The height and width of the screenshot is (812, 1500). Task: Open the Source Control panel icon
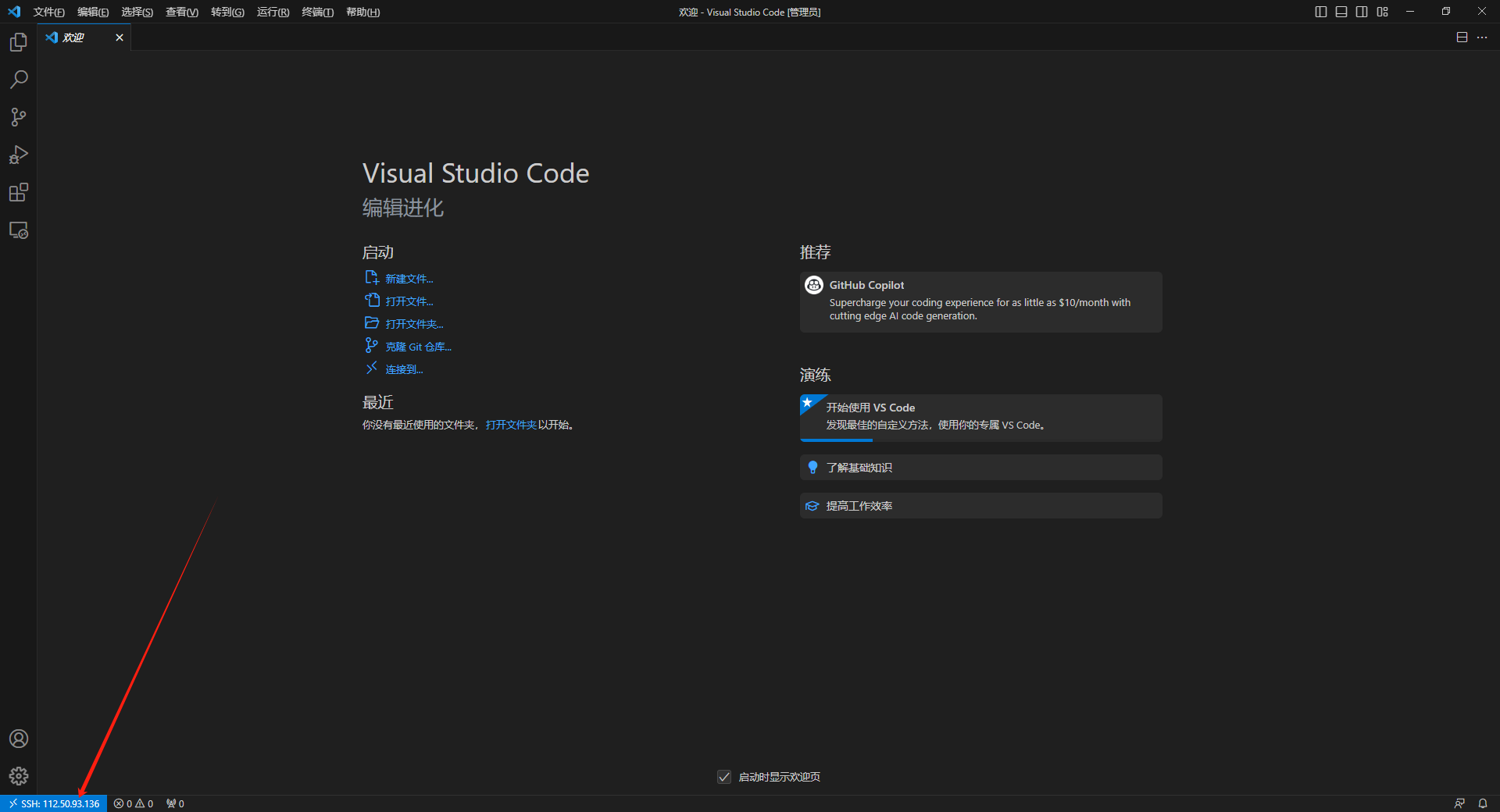click(x=18, y=116)
